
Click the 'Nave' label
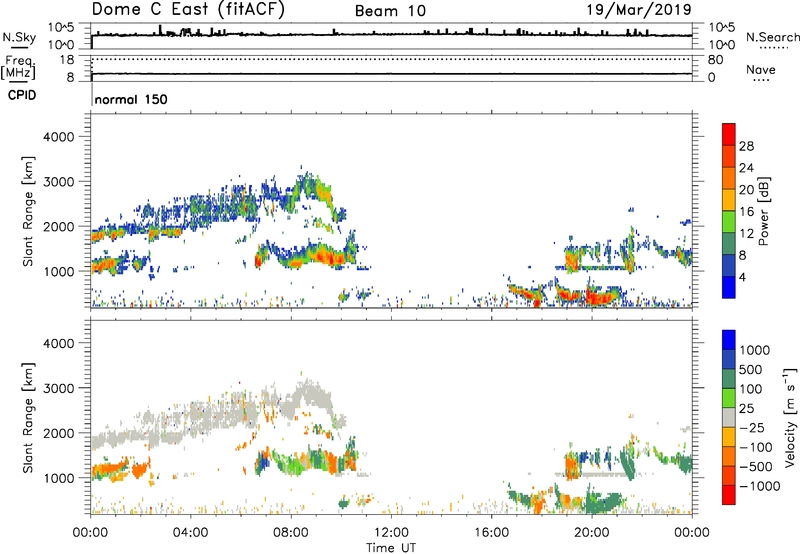pyautogui.click(x=761, y=69)
